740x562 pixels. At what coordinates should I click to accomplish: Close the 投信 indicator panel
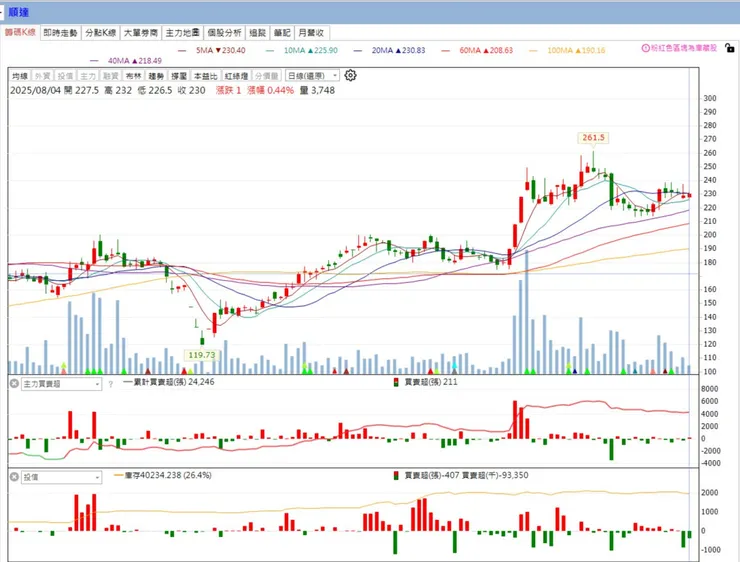click(x=14, y=477)
